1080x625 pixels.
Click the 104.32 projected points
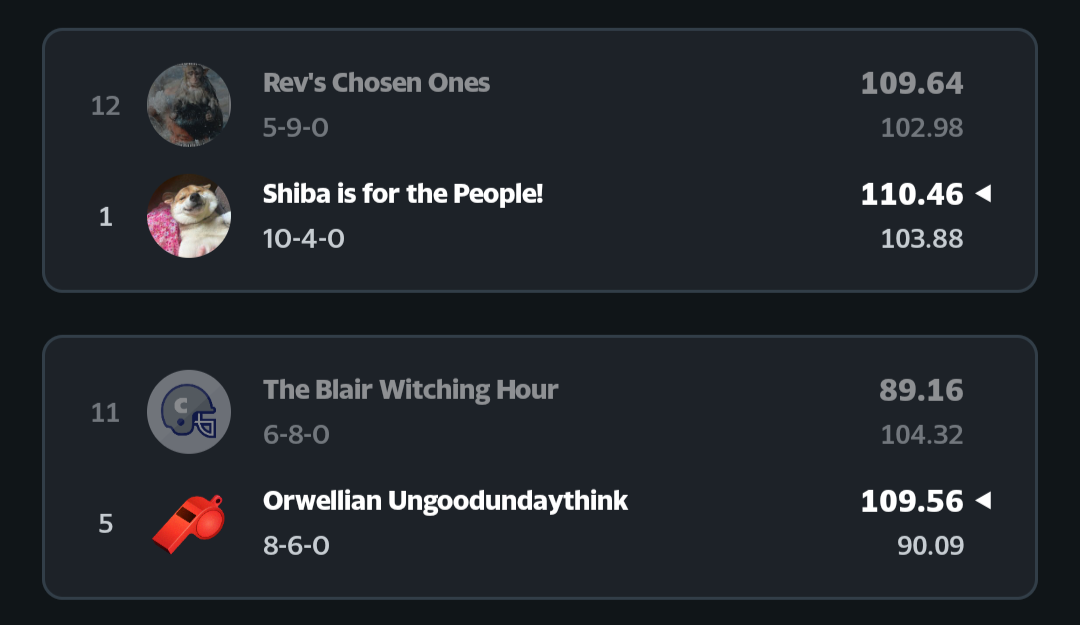click(x=921, y=435)
